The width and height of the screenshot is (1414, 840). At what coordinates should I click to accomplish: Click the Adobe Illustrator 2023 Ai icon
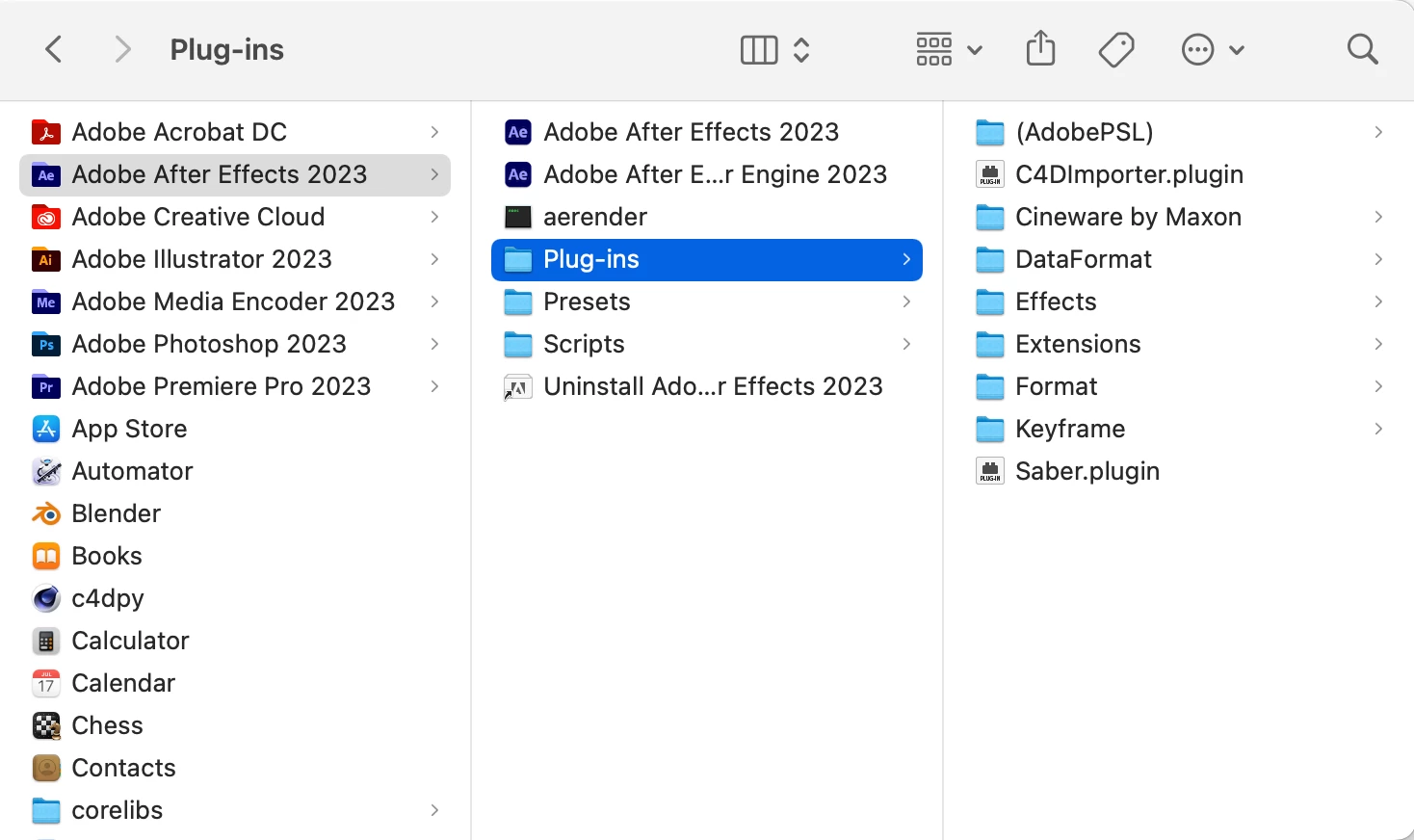(x=46, y=259)
